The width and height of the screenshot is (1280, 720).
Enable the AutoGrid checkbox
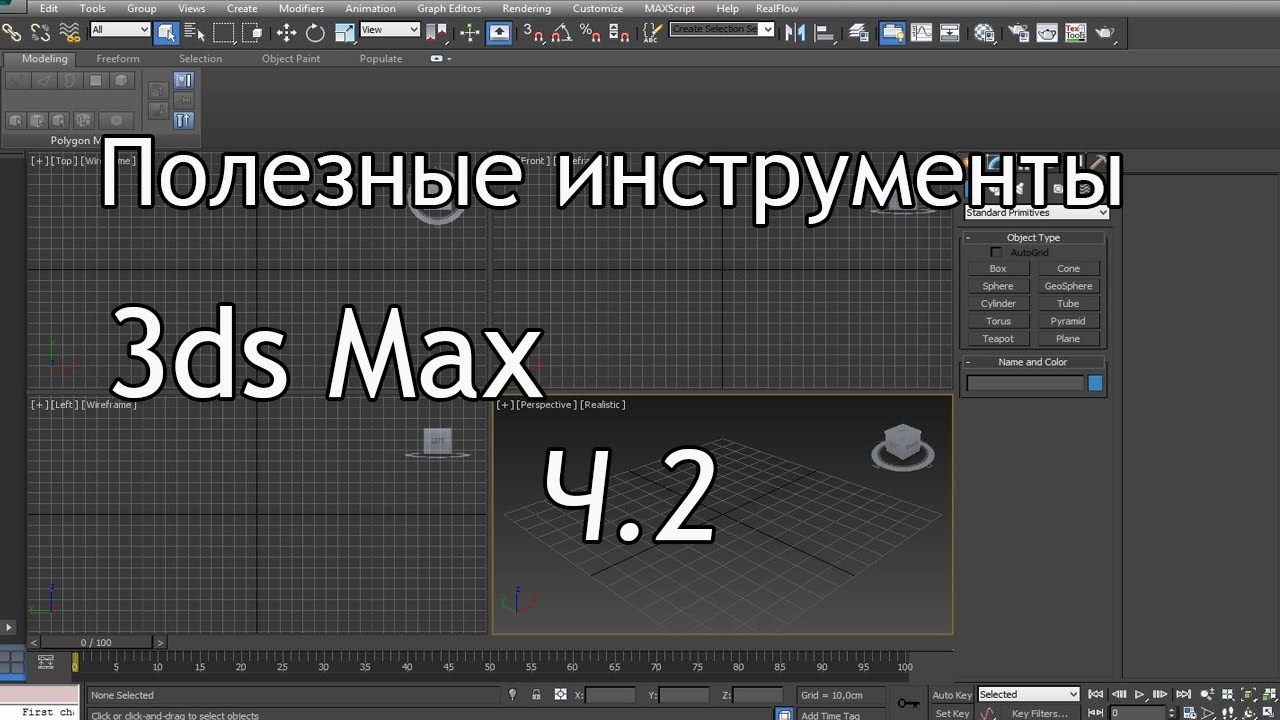click(996, 253)
